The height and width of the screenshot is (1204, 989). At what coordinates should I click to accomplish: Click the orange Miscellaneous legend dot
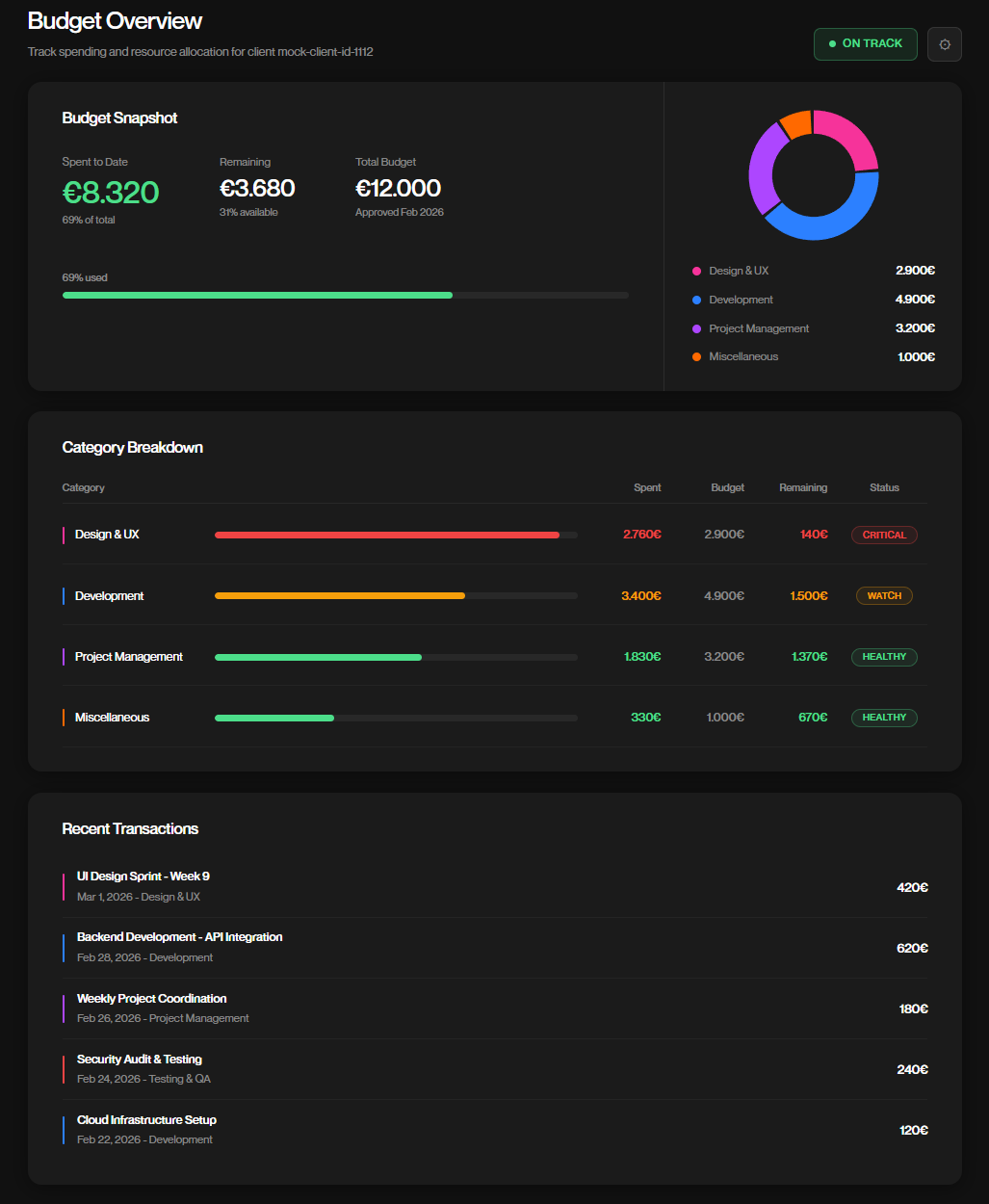click(696, 356)
